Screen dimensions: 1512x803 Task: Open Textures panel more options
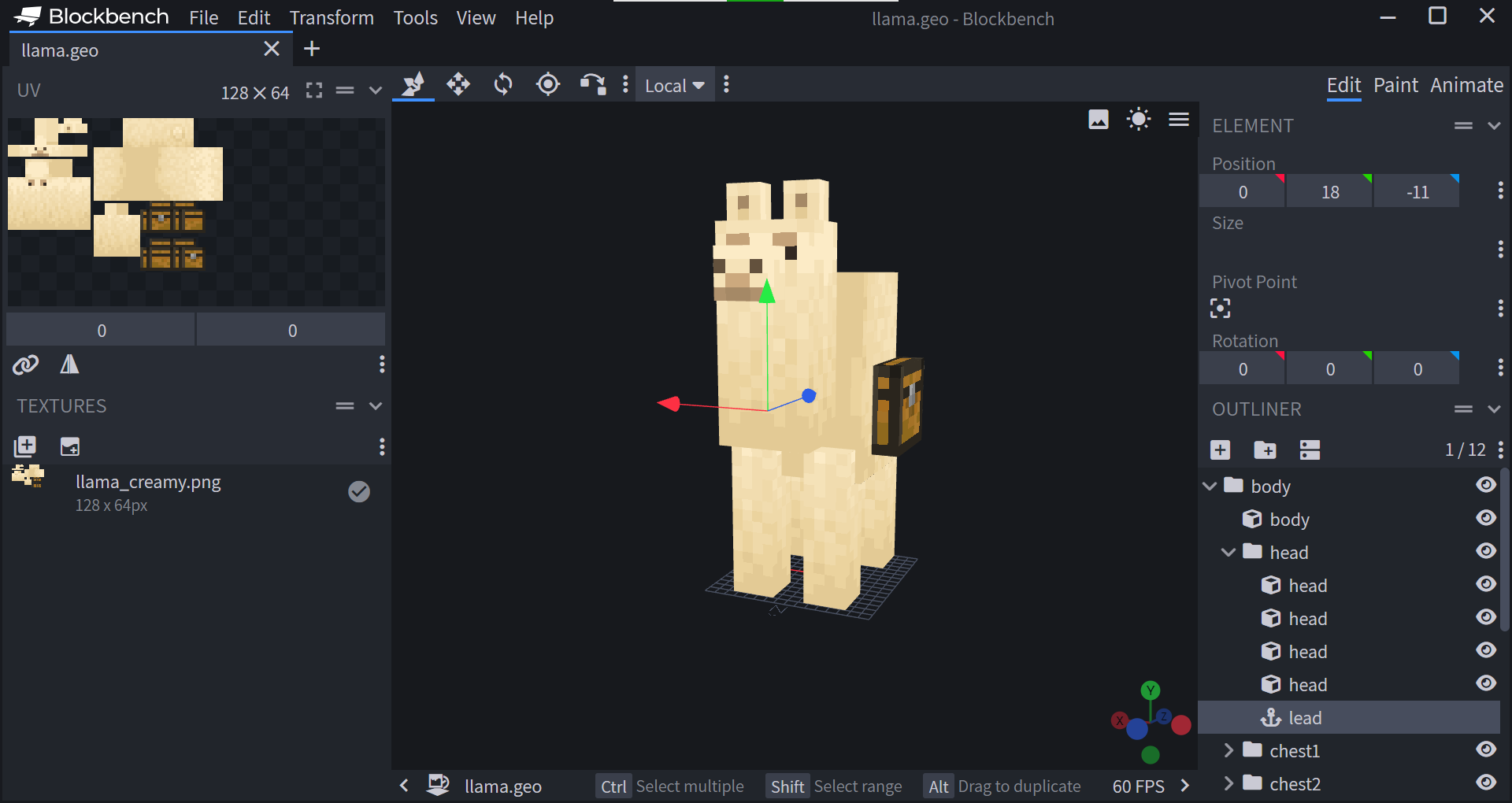point(382,446)
